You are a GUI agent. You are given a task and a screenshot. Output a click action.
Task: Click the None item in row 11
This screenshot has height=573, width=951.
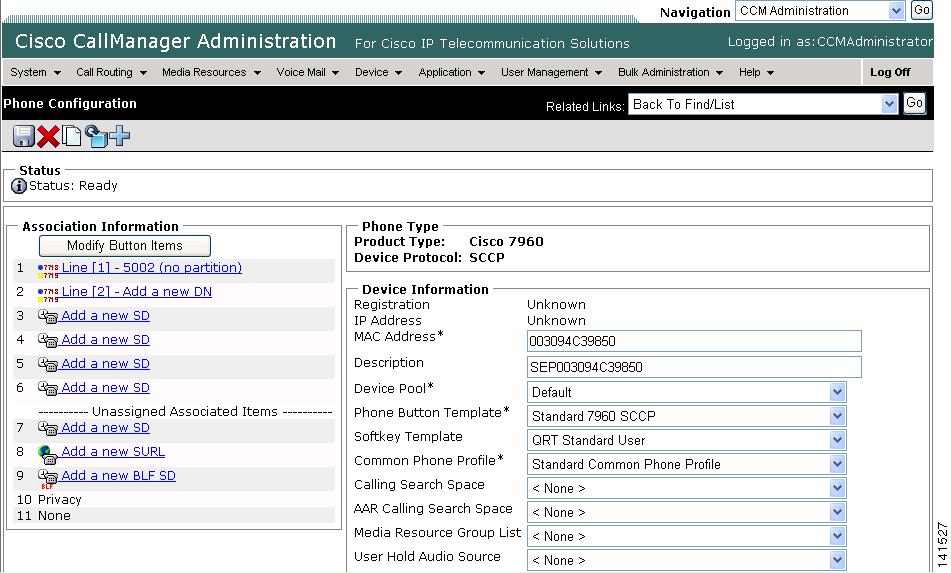(x=54, y=515)
